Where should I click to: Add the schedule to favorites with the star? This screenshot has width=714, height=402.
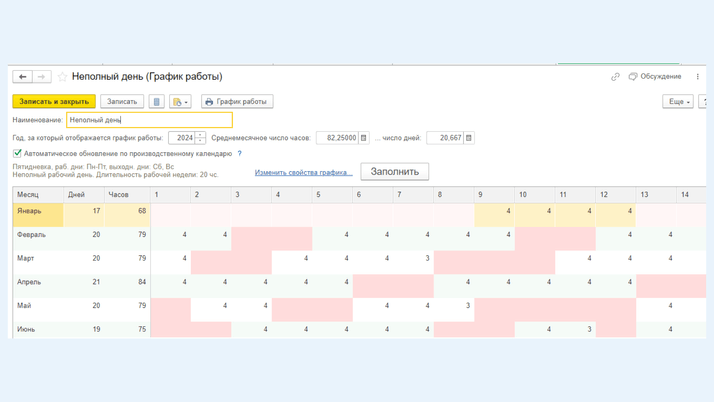click(62, 77)
